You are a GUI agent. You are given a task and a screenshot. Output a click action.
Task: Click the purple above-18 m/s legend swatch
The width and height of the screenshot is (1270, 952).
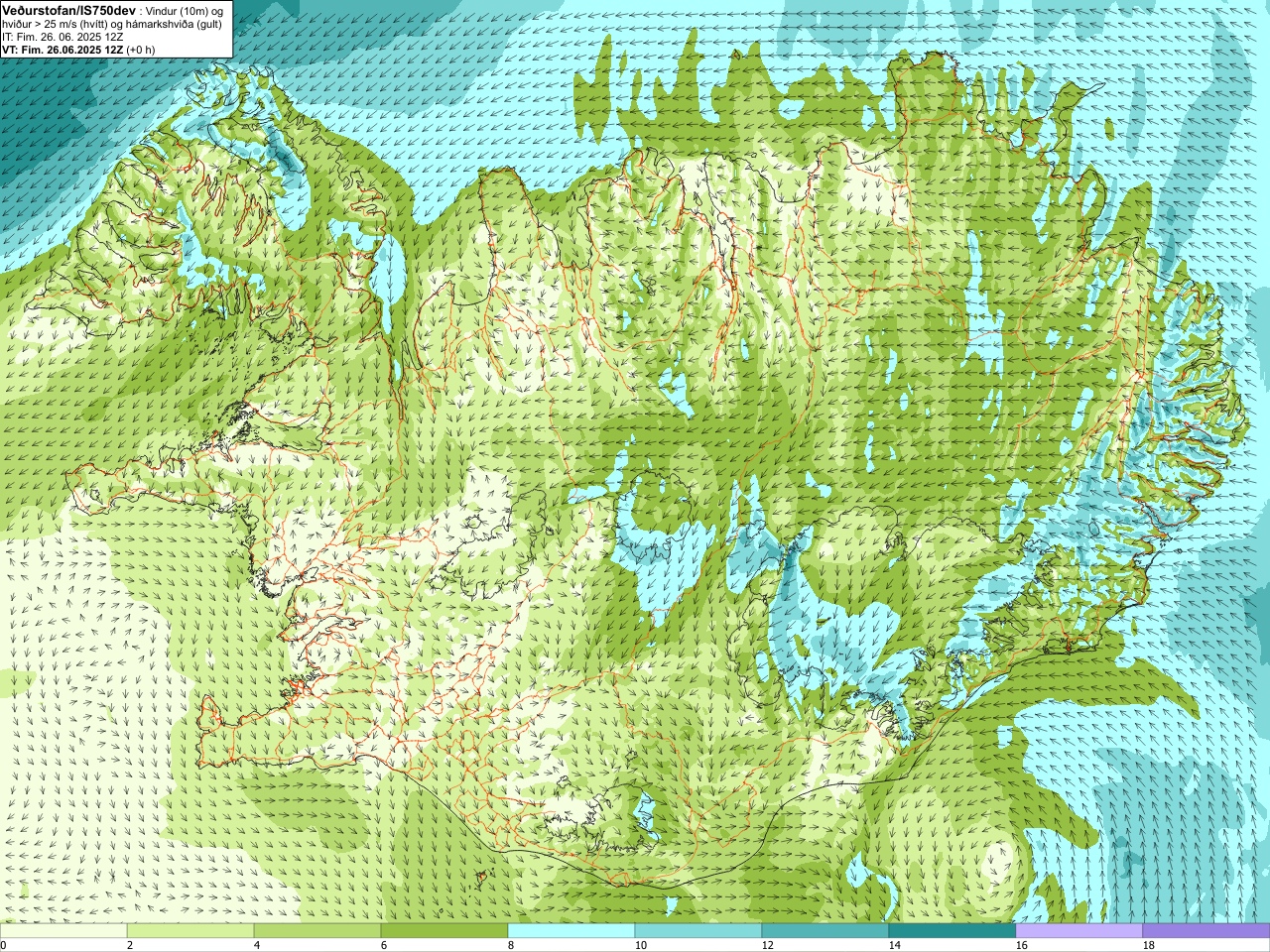1206,931
